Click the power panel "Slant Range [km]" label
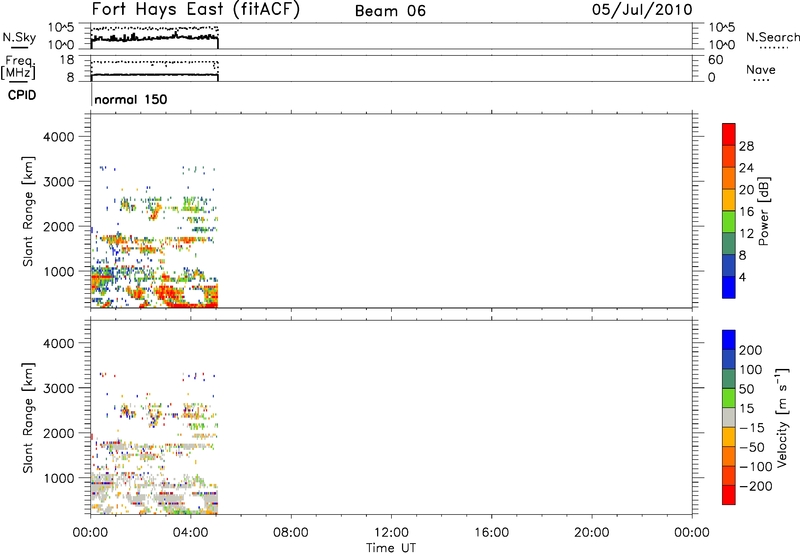 (28, 211)
